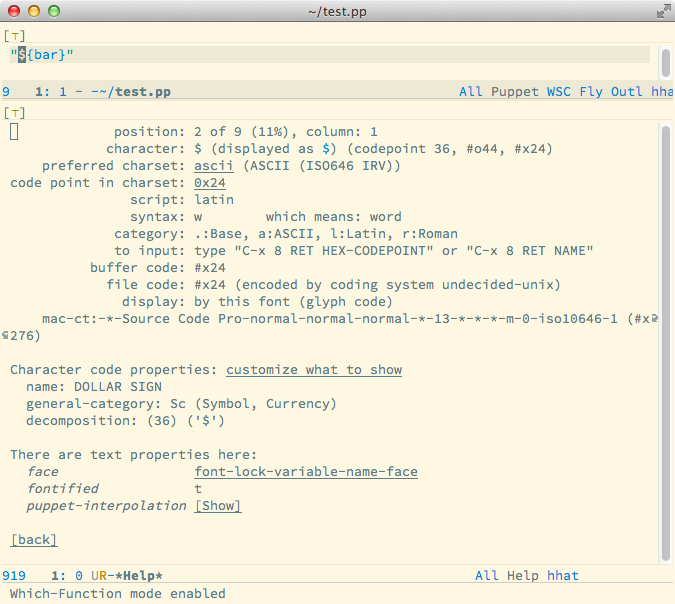Viewport: 675px width, 604px height.
Task: Open font-lock-variable-name-face link
Action: (x=306, y=472)
